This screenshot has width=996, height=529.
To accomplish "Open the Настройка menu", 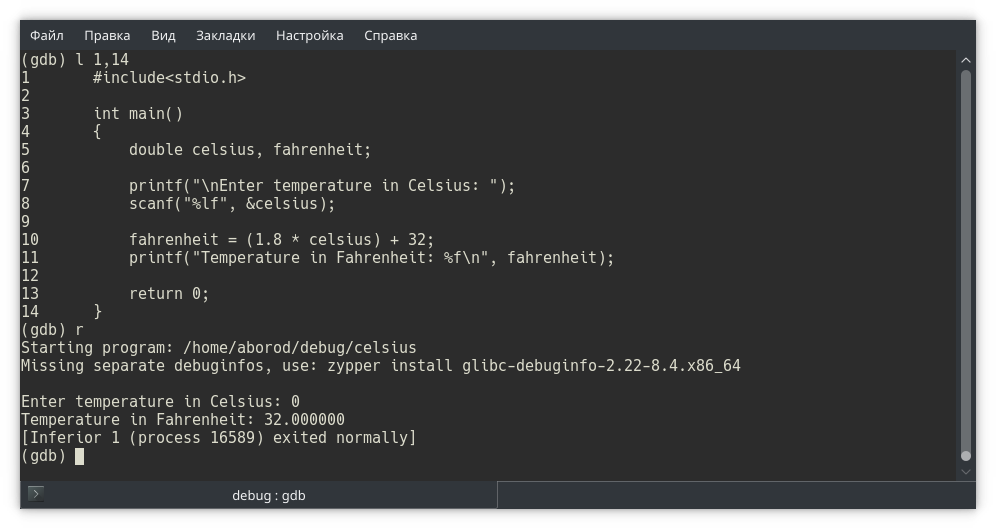I will (x=309, y=35).
